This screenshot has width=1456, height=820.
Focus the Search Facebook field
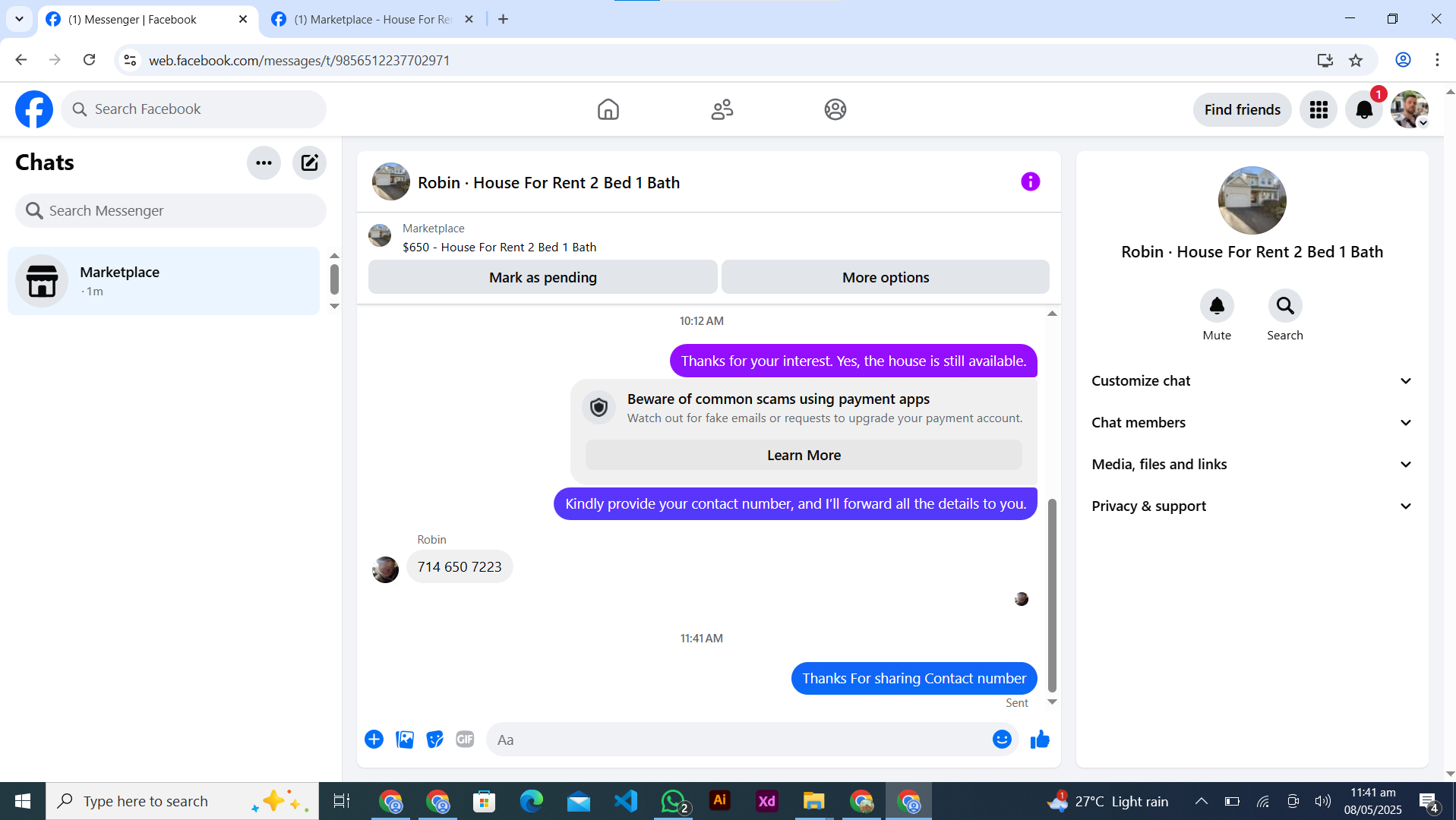click(x=194, y=109)
